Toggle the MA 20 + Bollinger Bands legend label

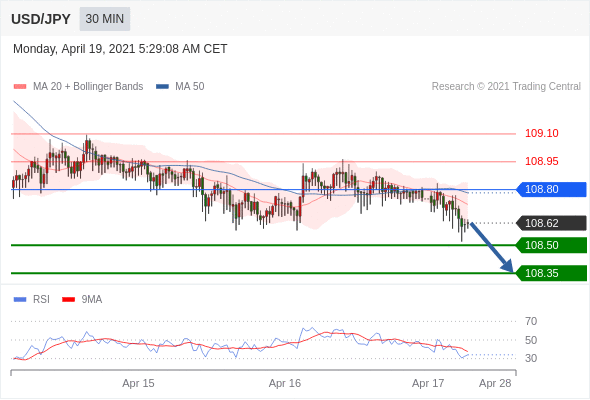(88, 87)
